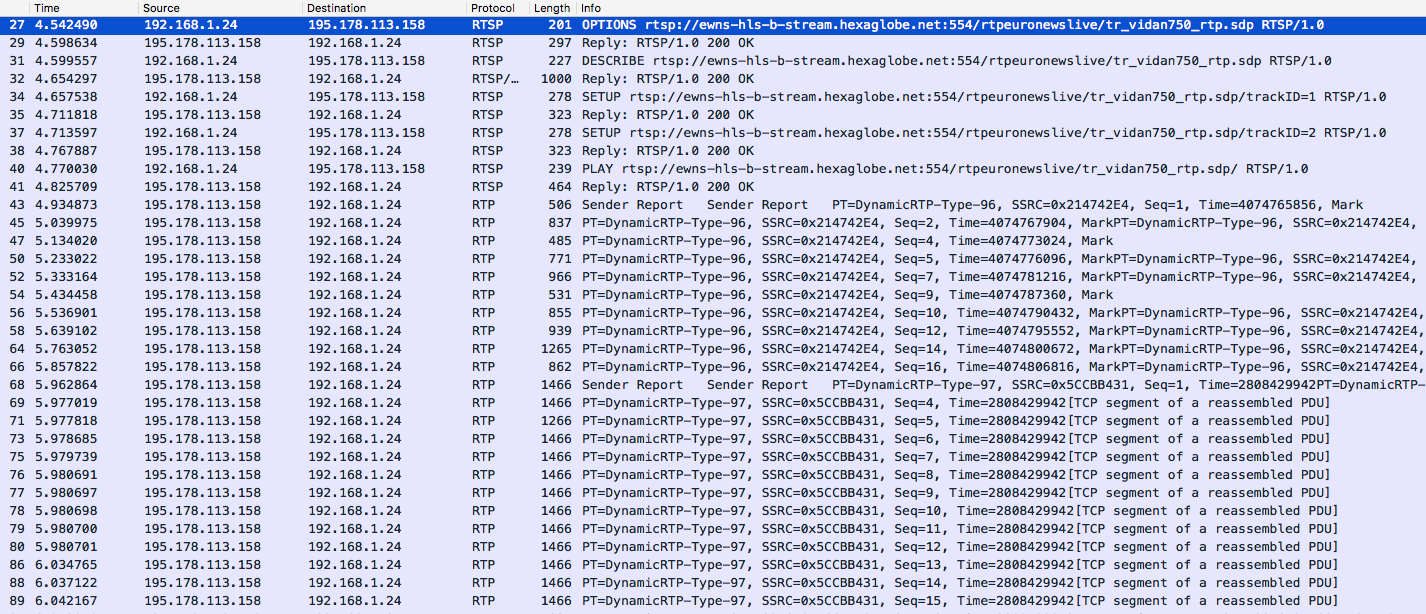Select RTP packet 88 at time 6.037122
Image resolution: width=1426 pixels, height=614 pixels.
[713, 583]
